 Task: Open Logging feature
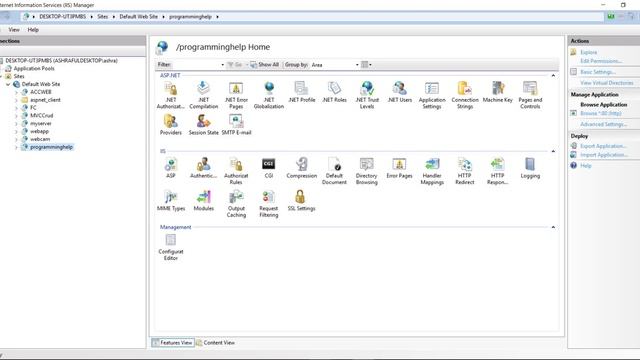click(x=530, y=168)
